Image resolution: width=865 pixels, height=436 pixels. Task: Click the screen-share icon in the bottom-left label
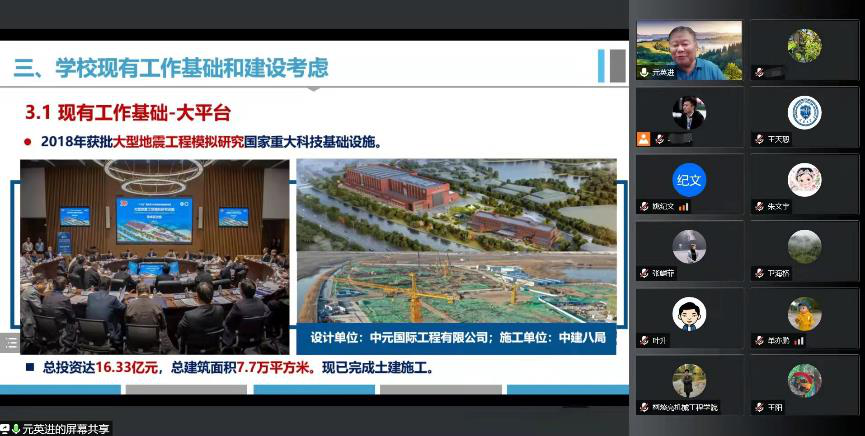6,429
